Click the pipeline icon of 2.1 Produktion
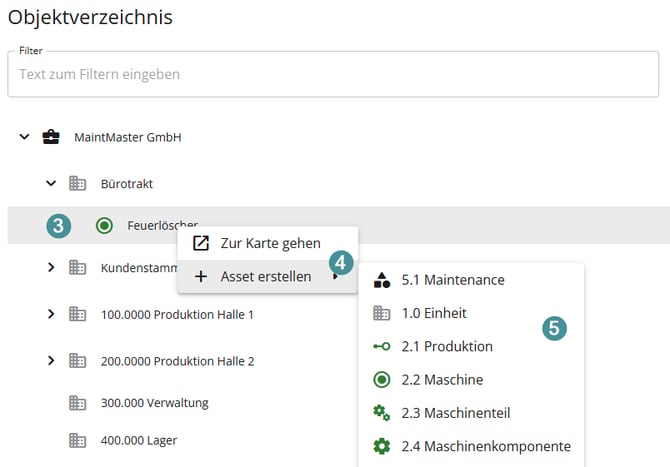 pos(382,346)
